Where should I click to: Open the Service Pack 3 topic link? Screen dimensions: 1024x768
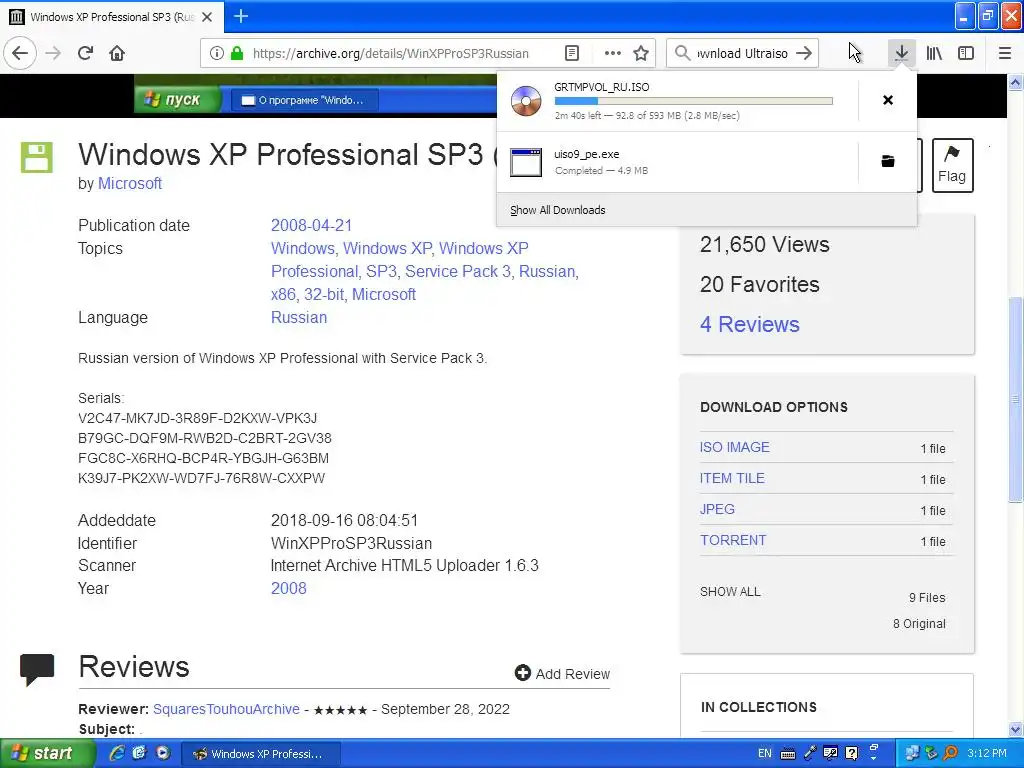pos(458,271)
